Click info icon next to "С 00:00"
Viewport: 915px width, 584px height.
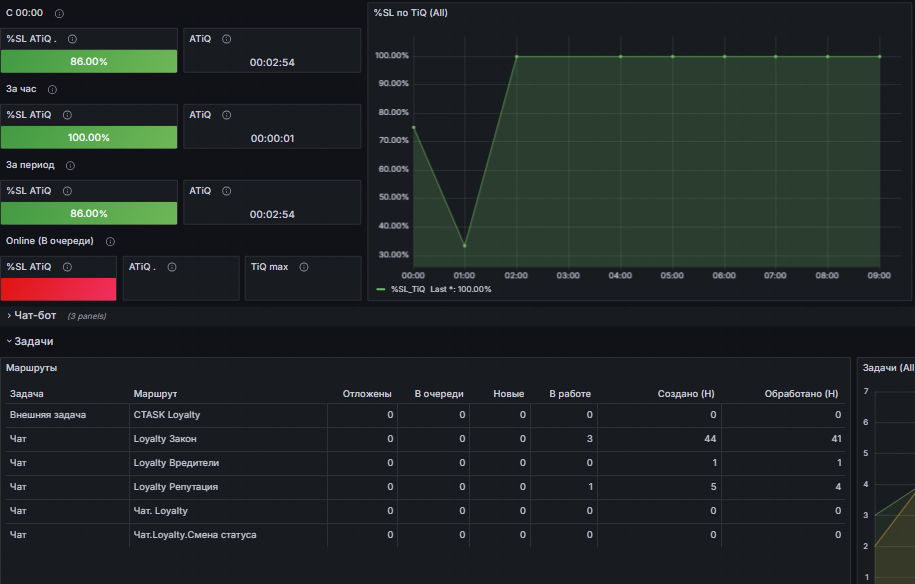click(59, 13)
